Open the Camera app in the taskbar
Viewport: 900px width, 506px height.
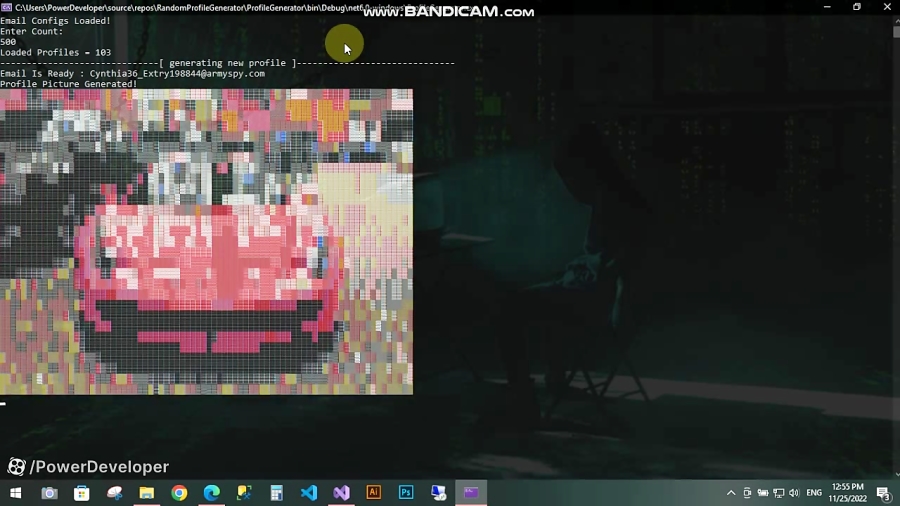(49, 493)
